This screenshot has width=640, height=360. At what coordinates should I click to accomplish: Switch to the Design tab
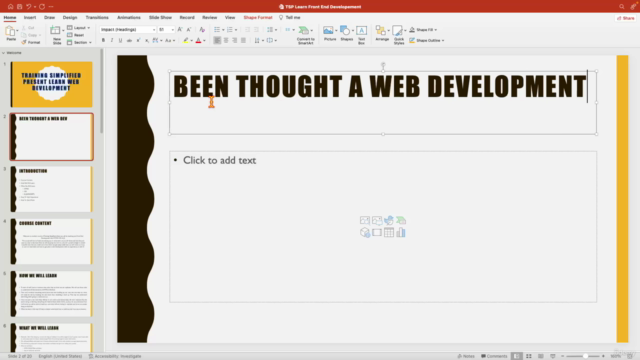click(x=70, y=18)
